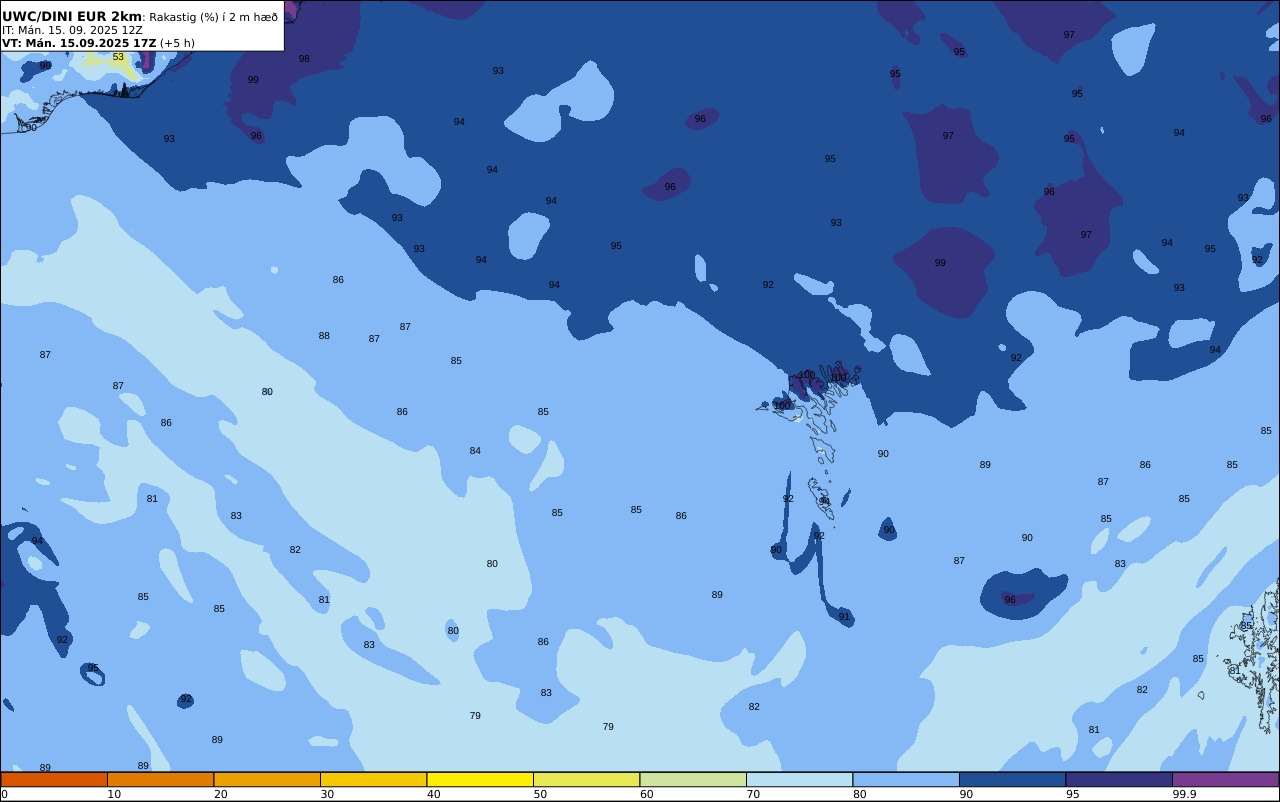Image resolution: width=1280 pixels, height=802 pixels.
Task: Select the 80–90 light blue legend swatch
Action: point(906,779)
